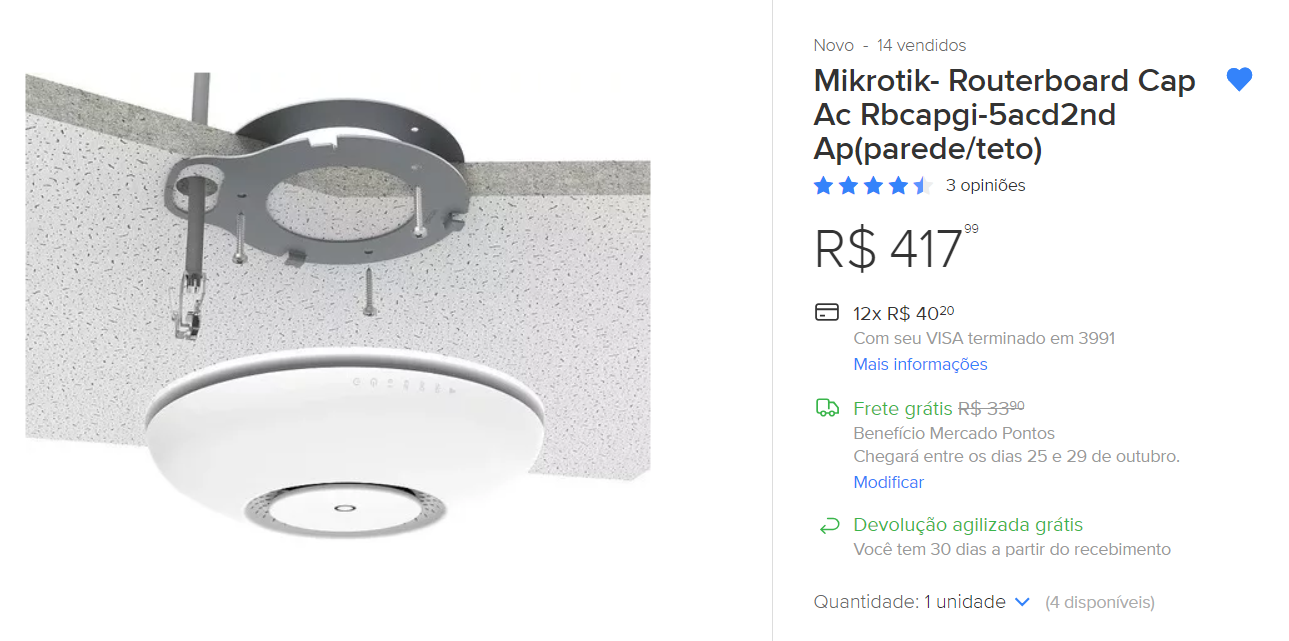
Task: Click the star rating icons
Action: click(873, 185)
